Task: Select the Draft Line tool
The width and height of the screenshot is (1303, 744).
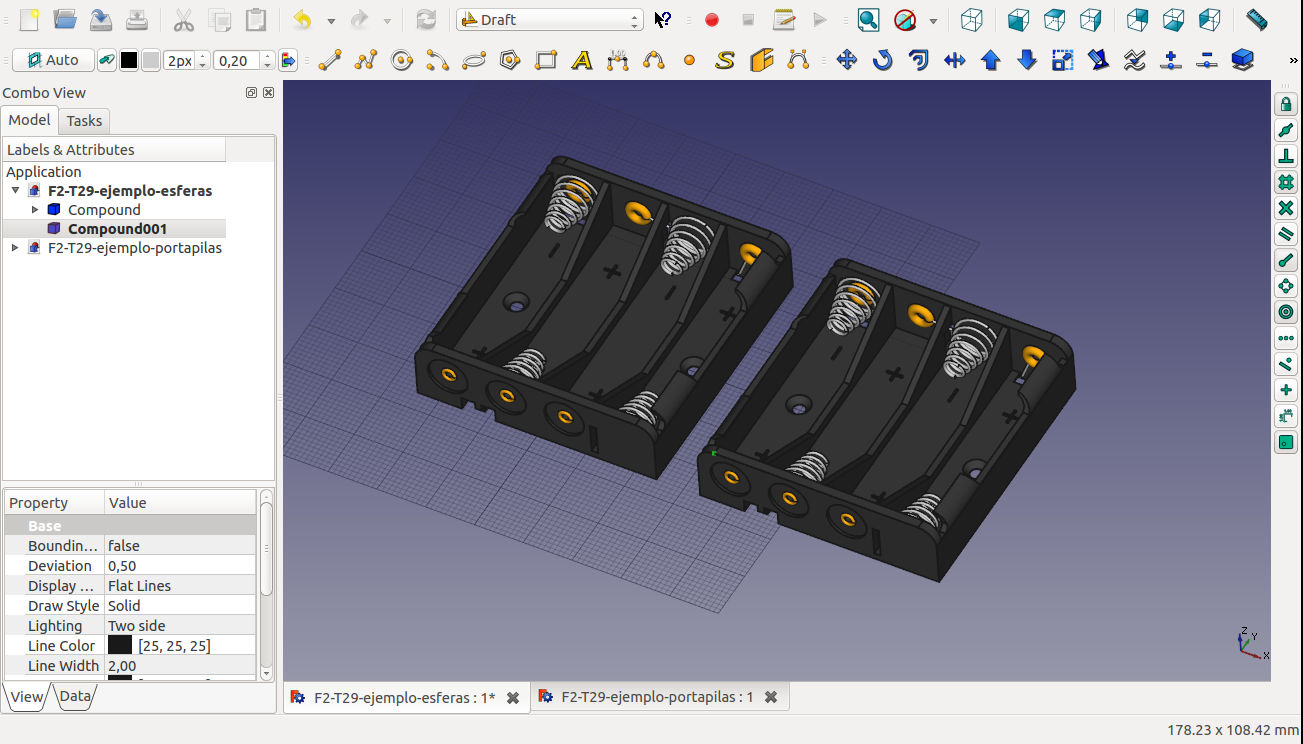Action: click(x=329, y=61)
